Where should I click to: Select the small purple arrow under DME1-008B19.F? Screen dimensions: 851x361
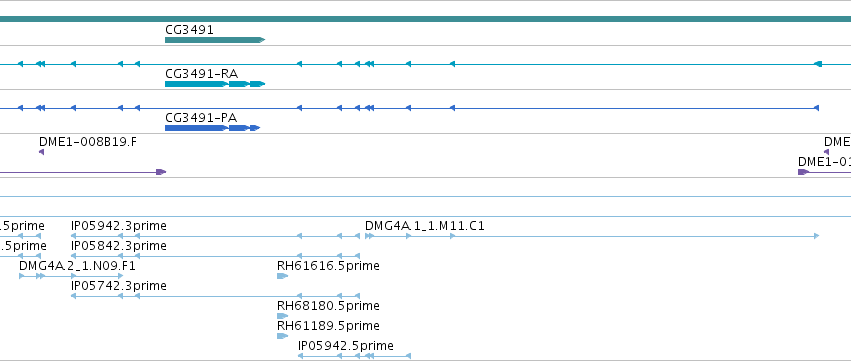click(x=41, y=152)
